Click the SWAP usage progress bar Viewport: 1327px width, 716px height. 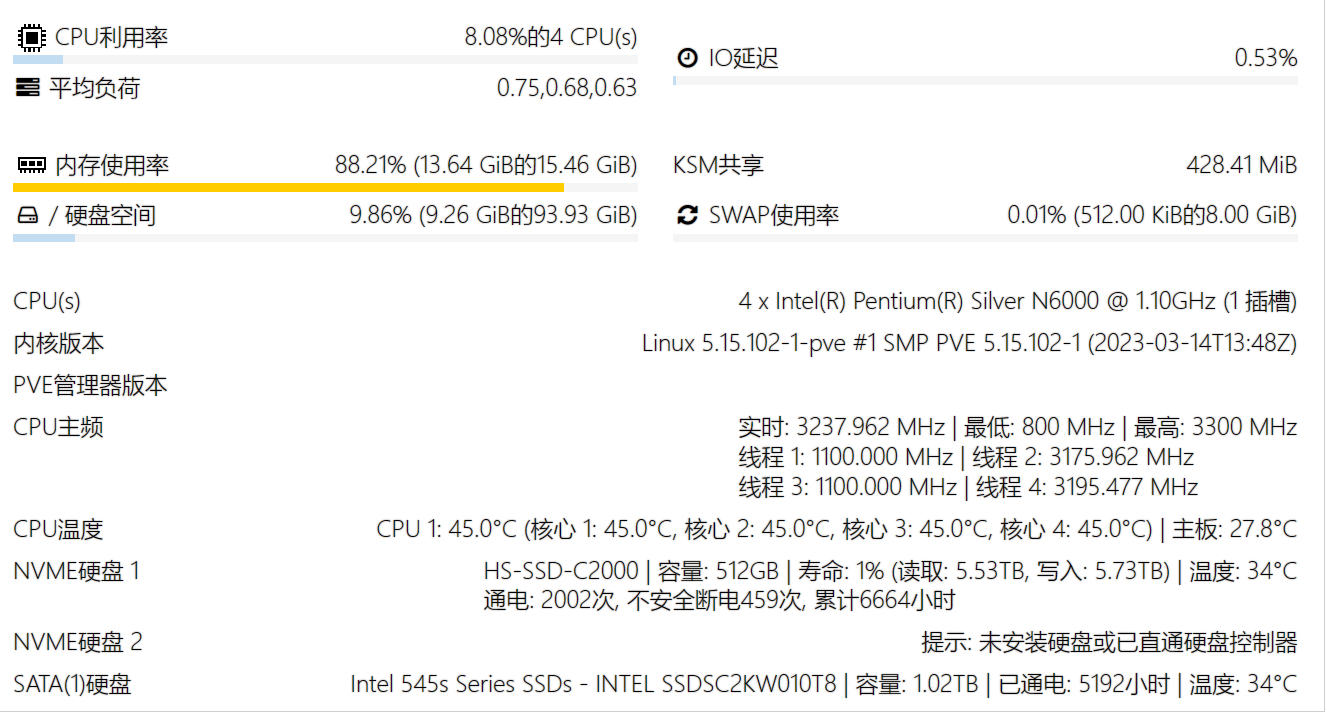click(985, 238)
